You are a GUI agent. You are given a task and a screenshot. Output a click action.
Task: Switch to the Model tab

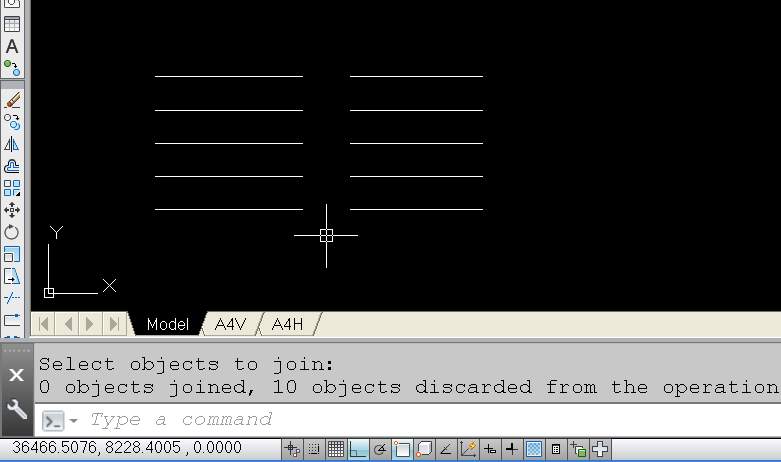(168, 325)
